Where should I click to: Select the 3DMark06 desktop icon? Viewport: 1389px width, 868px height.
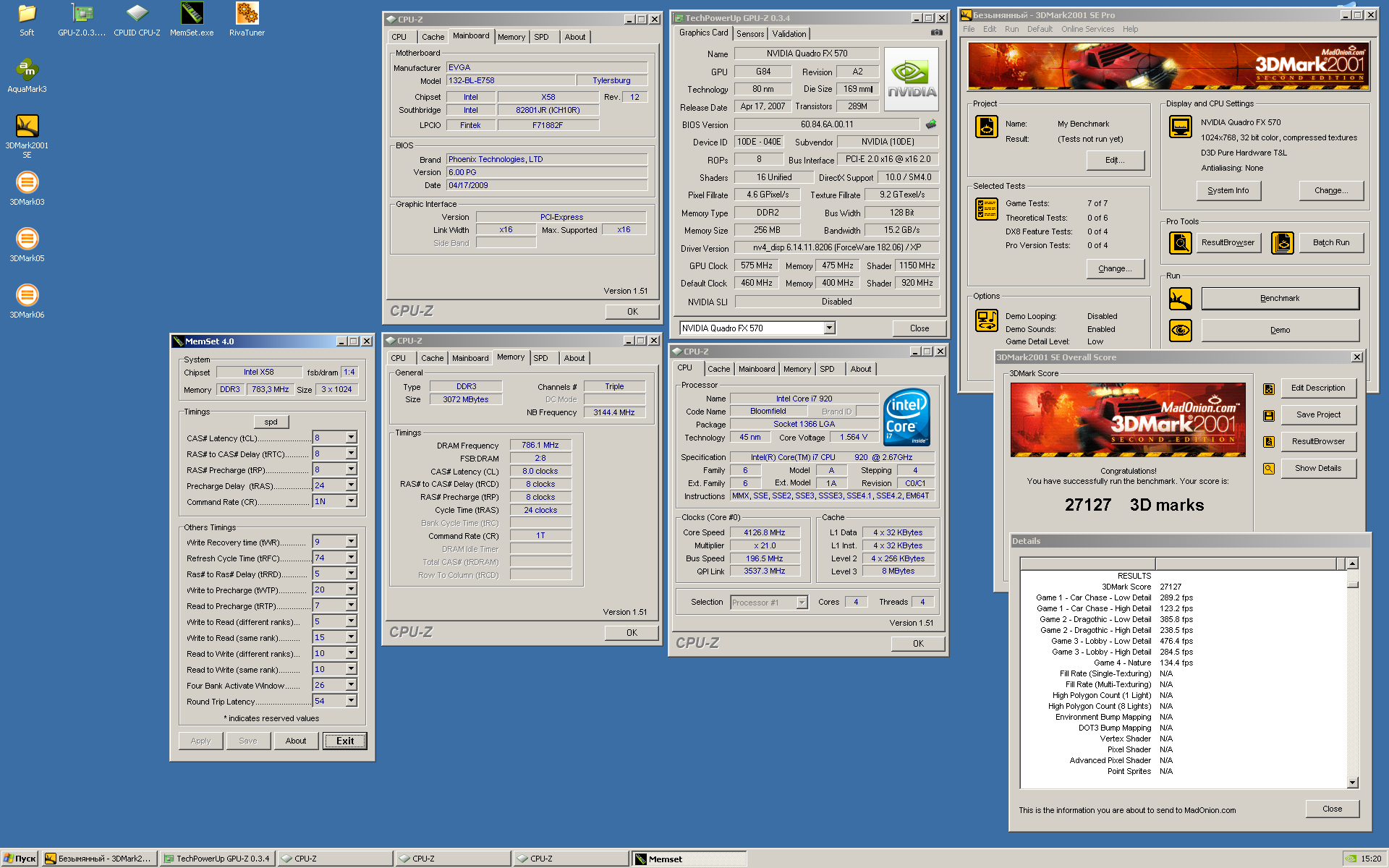coord(27,295)
